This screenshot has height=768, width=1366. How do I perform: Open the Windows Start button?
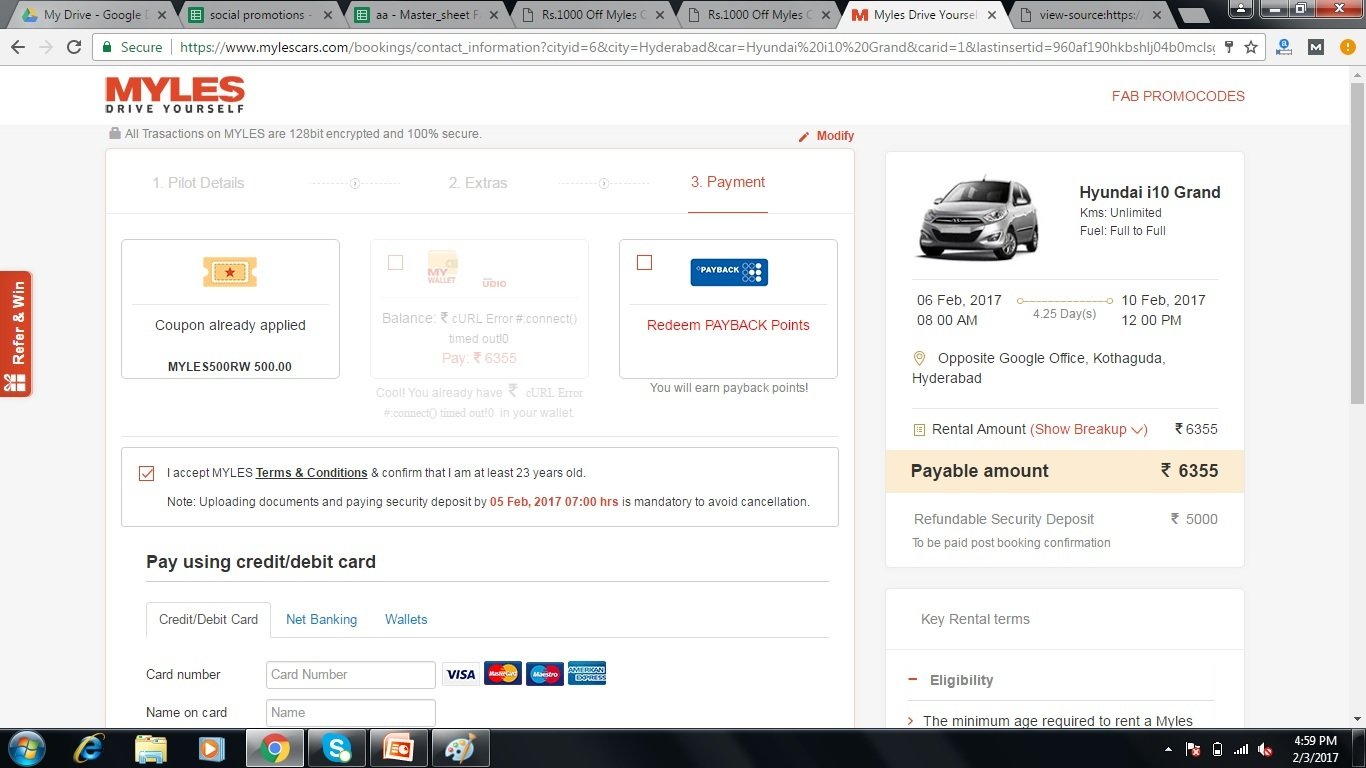pyautogui.click(x=26, y=748)
